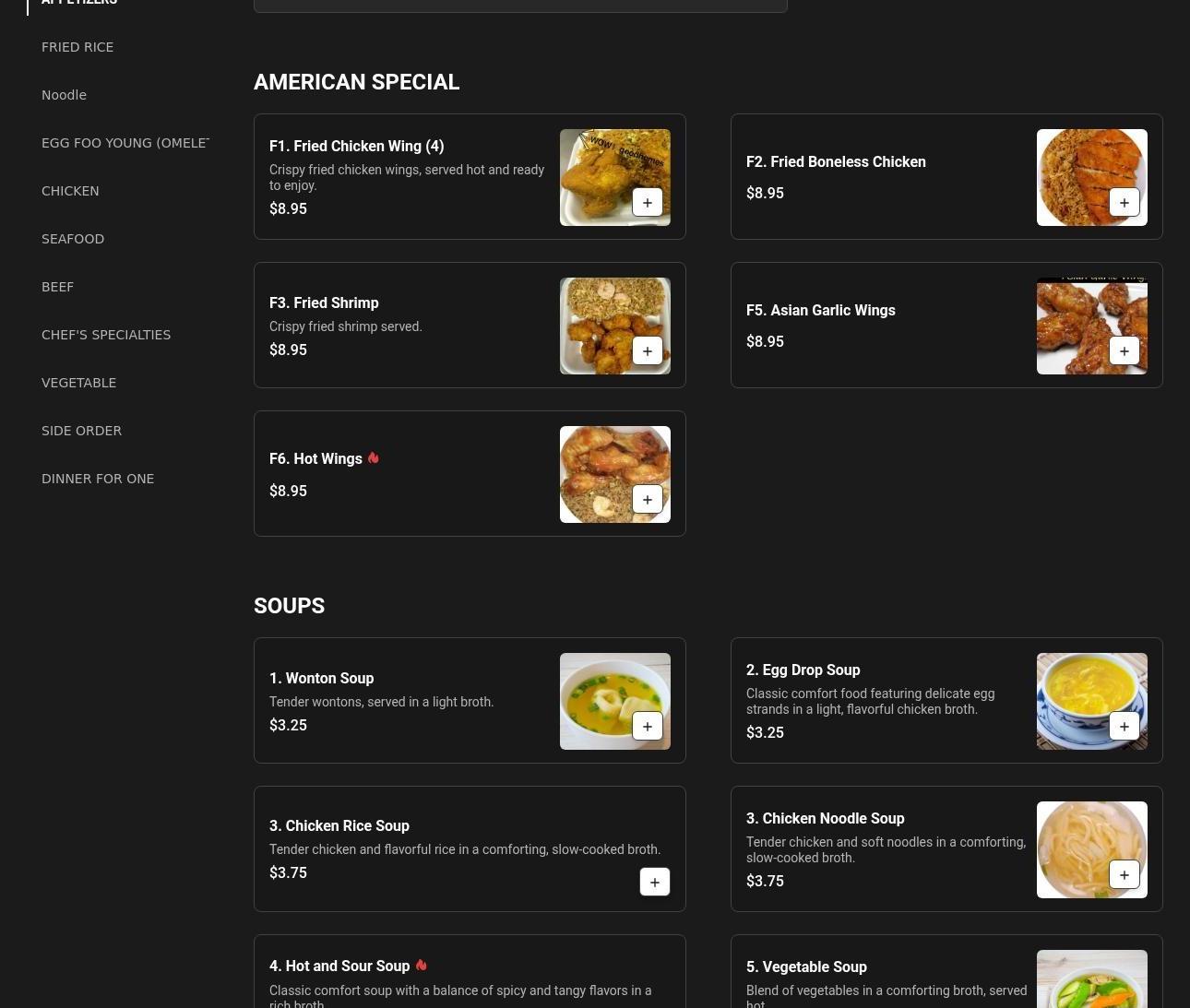Select the "1. Wonton Soup" title
This screenshot has width=1190, height=1008.
[x=322, y=678]
